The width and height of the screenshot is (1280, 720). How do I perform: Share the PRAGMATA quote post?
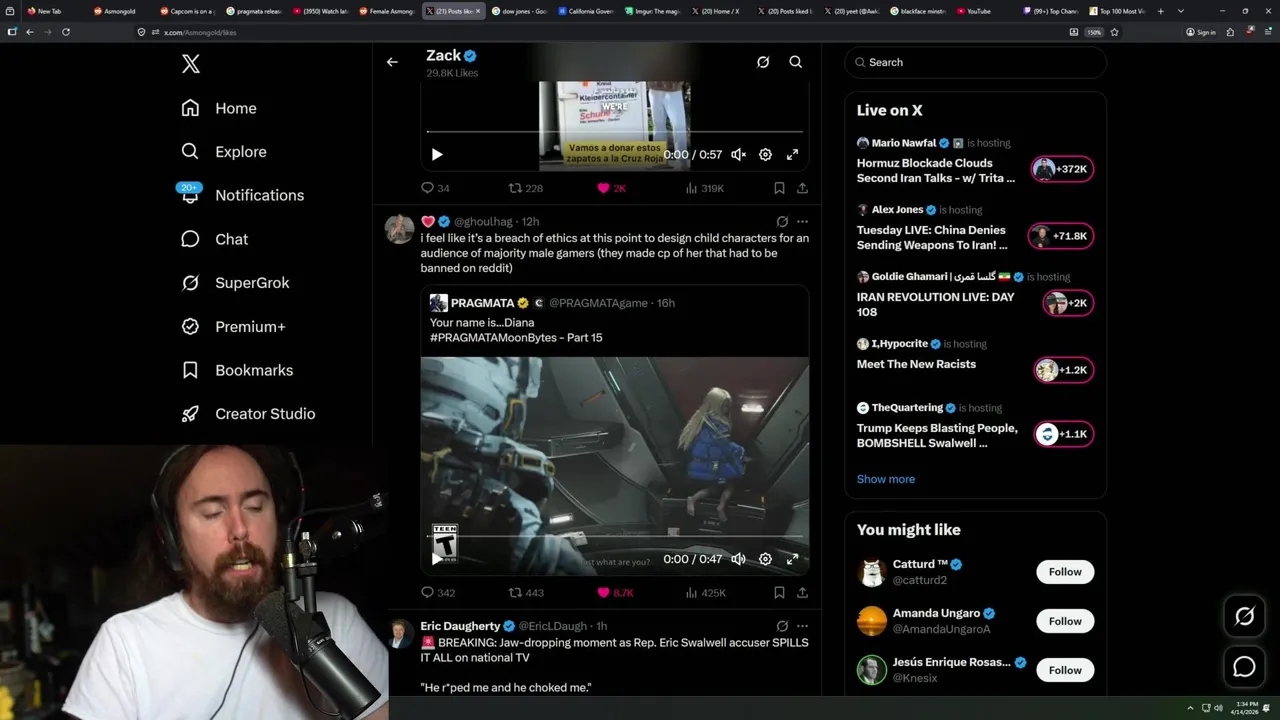coord(802,593)
